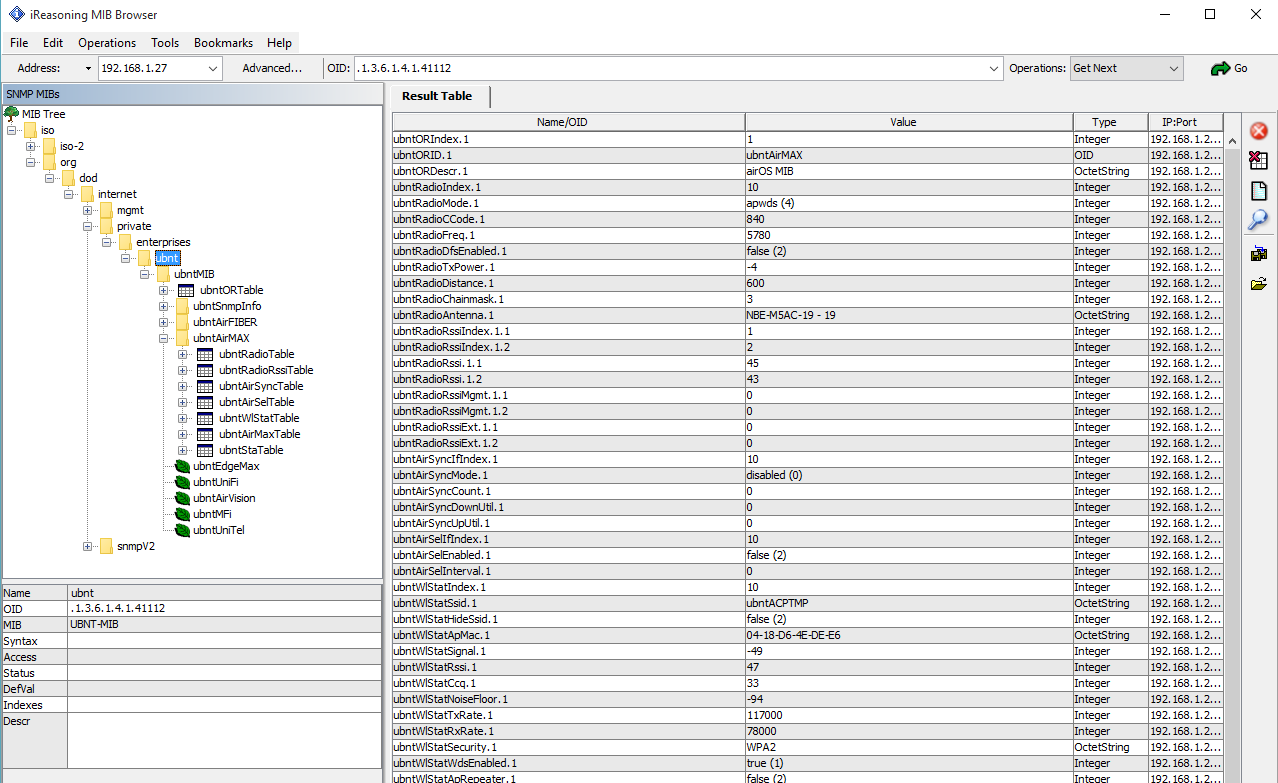Click the Advanced... button
The width and height of the screenshot is (1278, 783).
click(x=272, y=68)
